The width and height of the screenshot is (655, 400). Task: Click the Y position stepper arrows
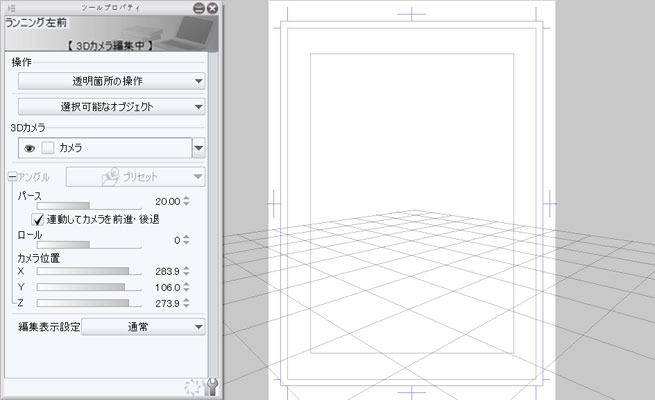[x=186, y=287]
